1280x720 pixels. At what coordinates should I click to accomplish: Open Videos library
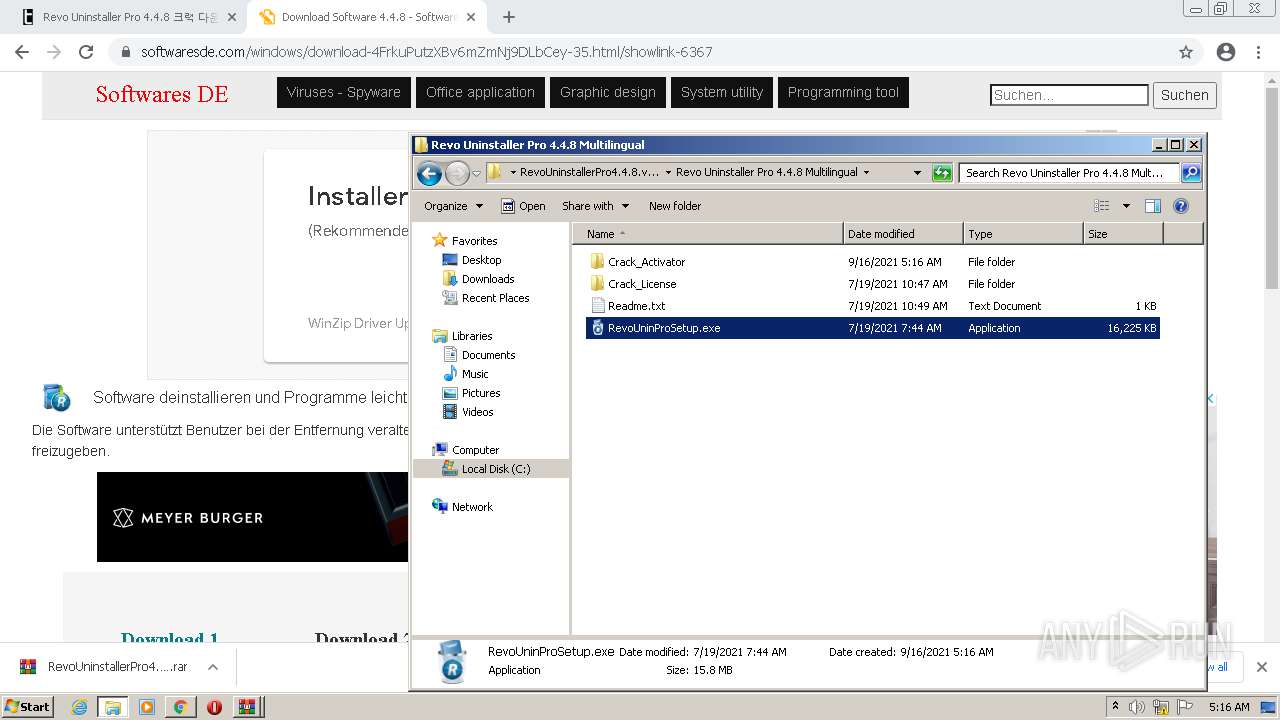(x=477, y=412)
